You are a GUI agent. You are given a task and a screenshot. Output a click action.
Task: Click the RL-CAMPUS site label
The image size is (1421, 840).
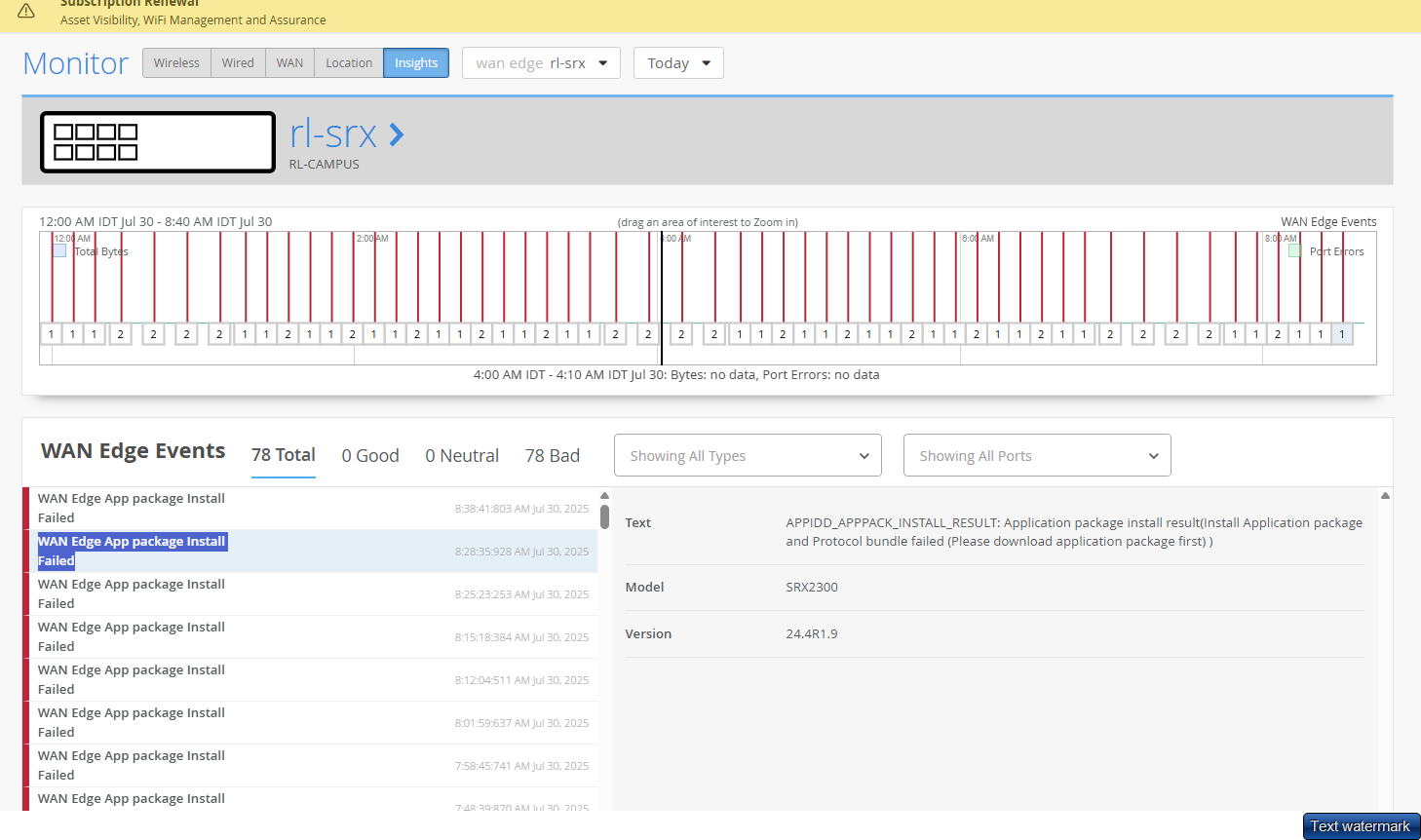[325, 165]
